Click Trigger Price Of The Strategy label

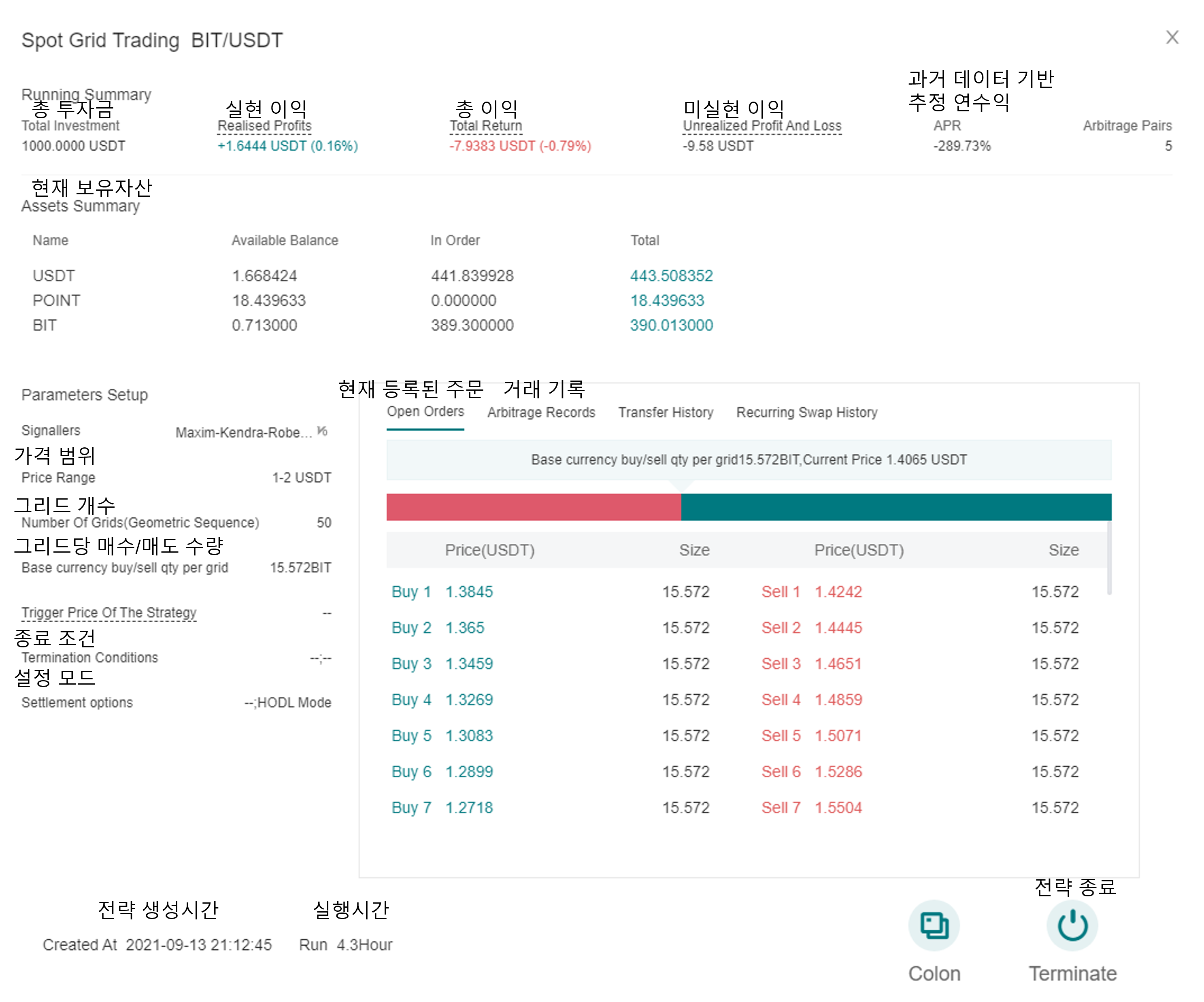click(x=109, y=612)
